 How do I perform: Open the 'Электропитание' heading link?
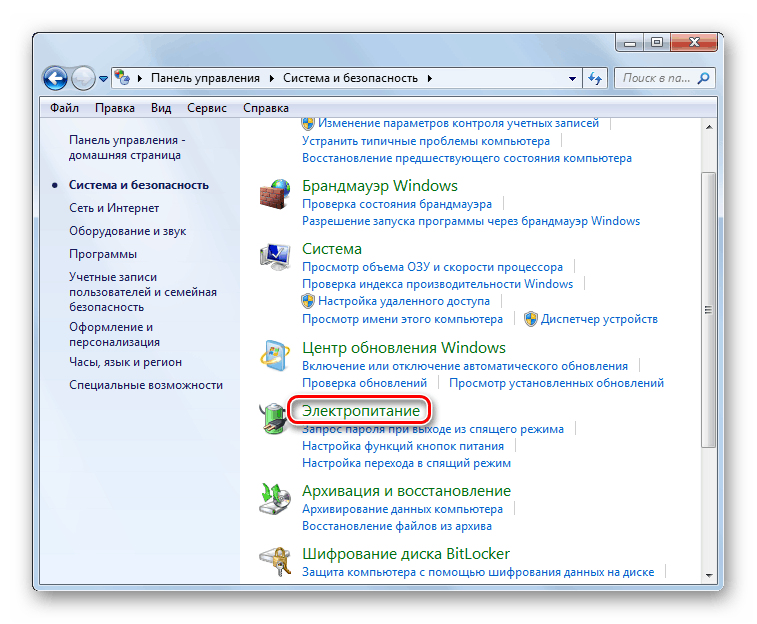point(361,411)
